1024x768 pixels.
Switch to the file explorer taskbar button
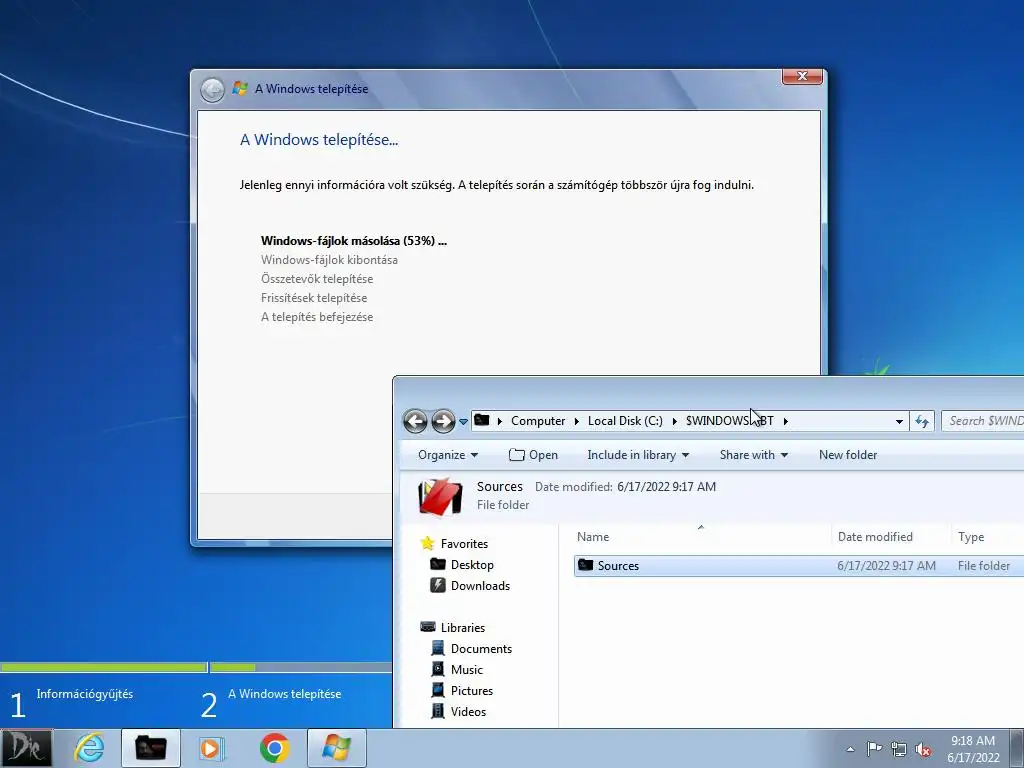click(151, 748)
